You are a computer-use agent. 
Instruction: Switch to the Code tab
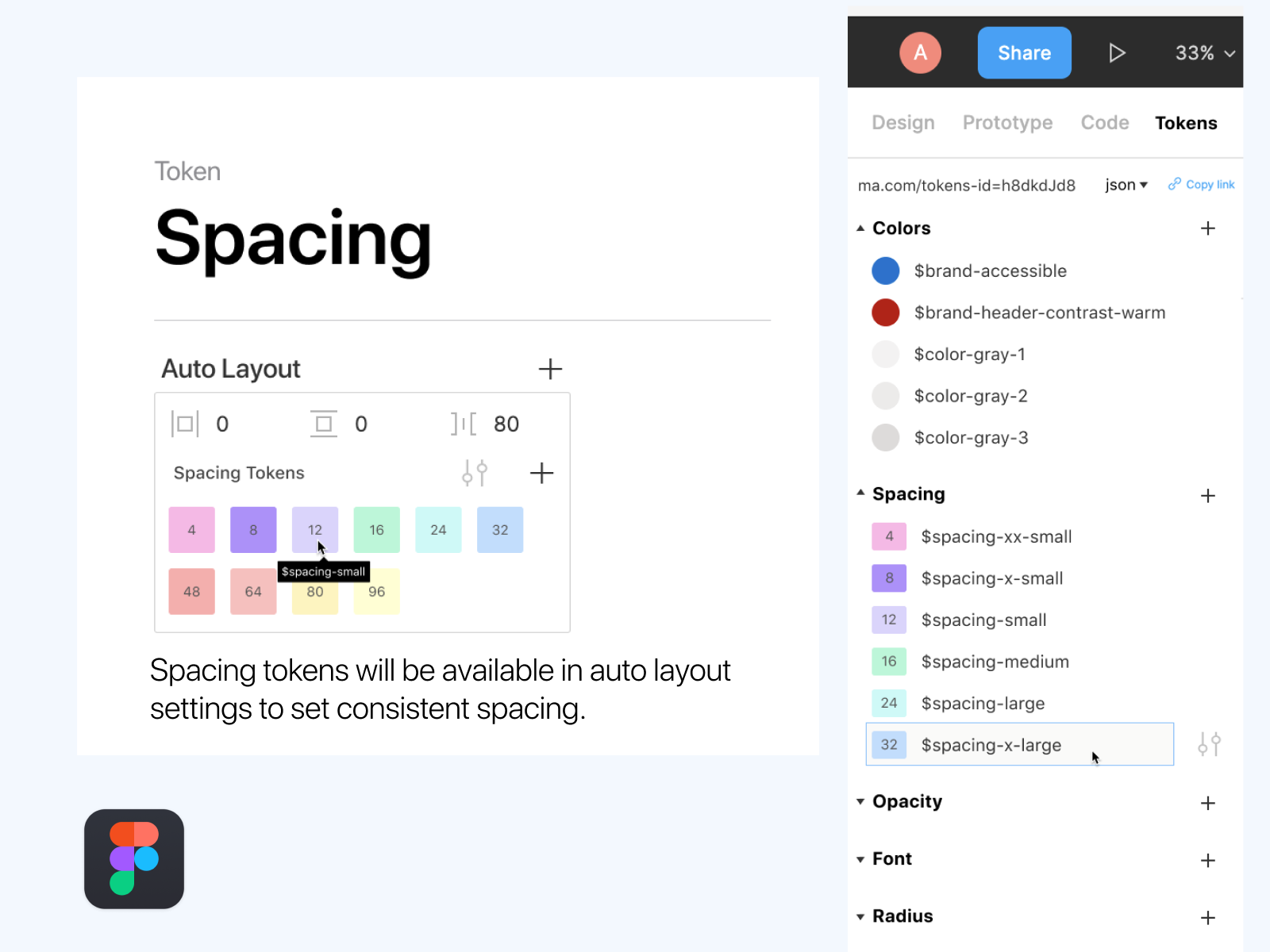click(x=1104, y=122)
